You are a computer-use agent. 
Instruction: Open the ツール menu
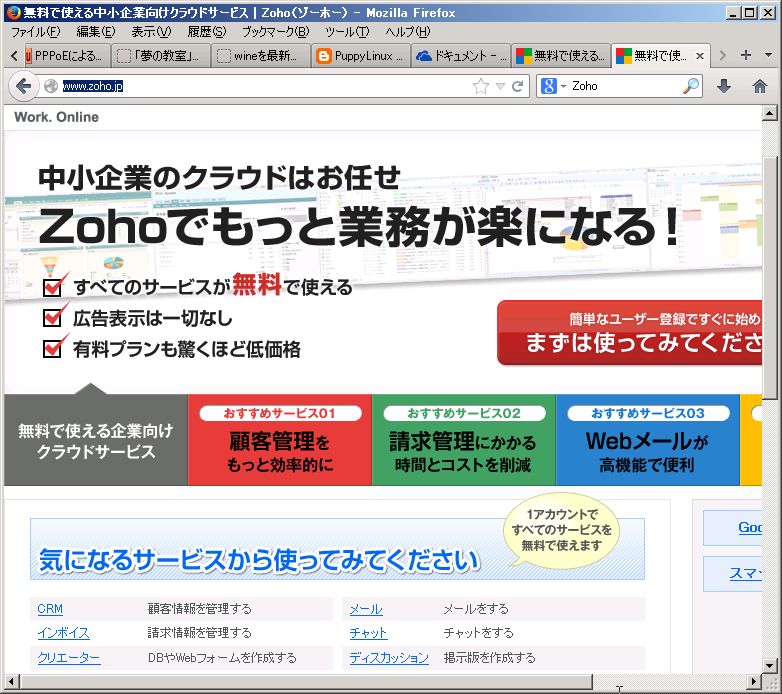pos(347,32)
